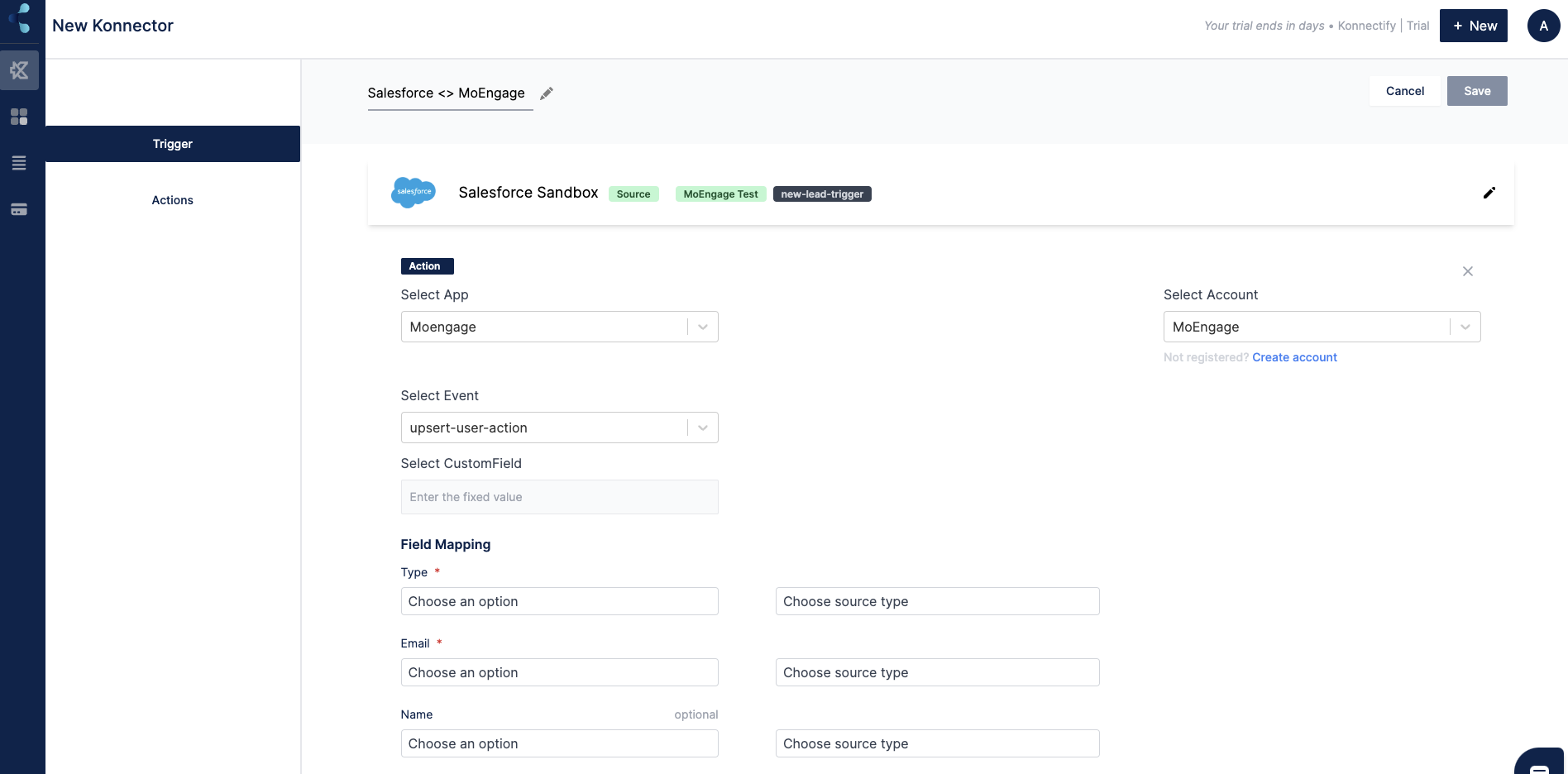The image size is (1568, 774).
Task: Edit the Salesforce Sandbox trigger card
Action: point(1489,193)
